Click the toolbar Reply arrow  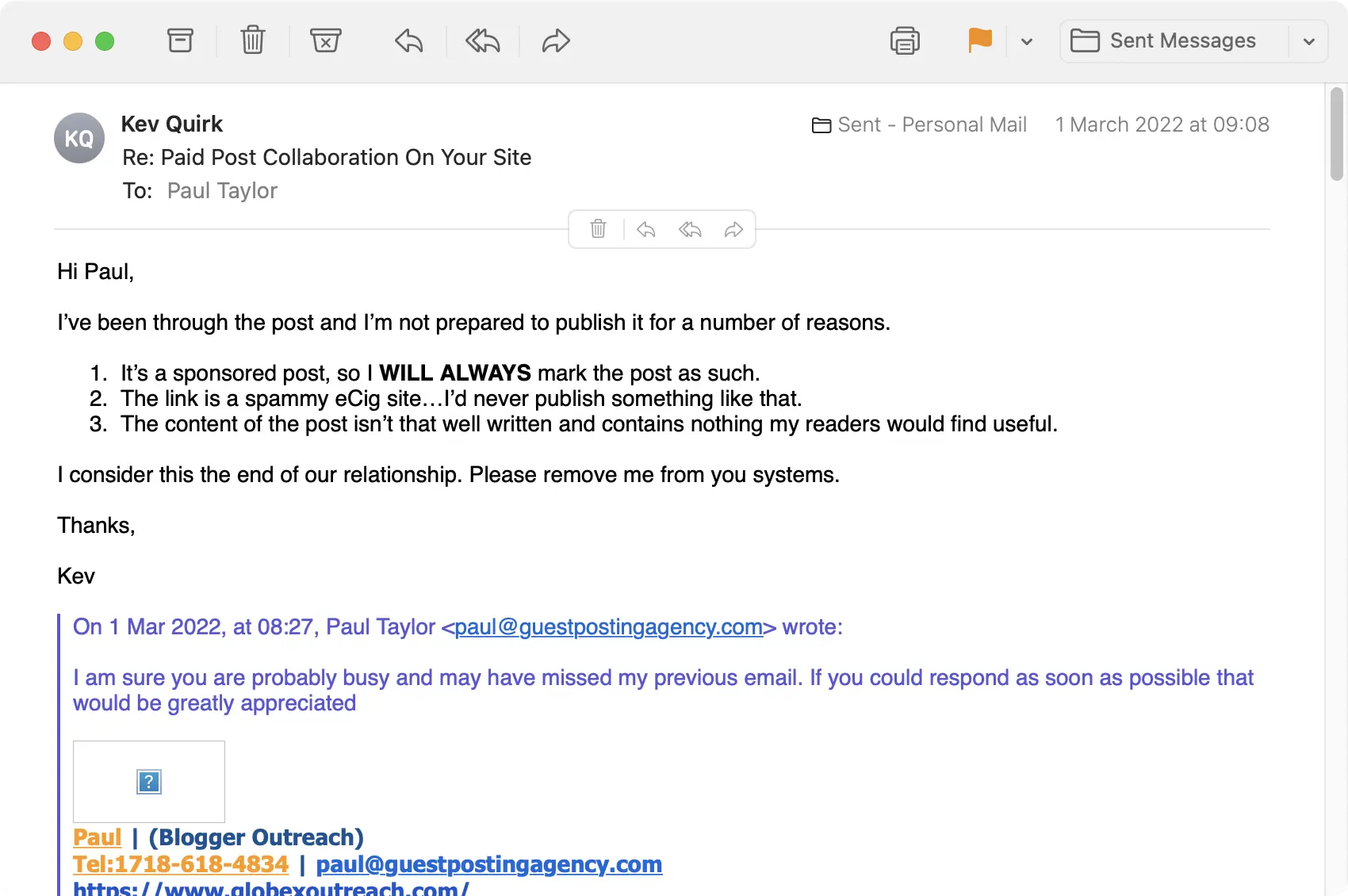pyautogui.click(x=409, y=40)
